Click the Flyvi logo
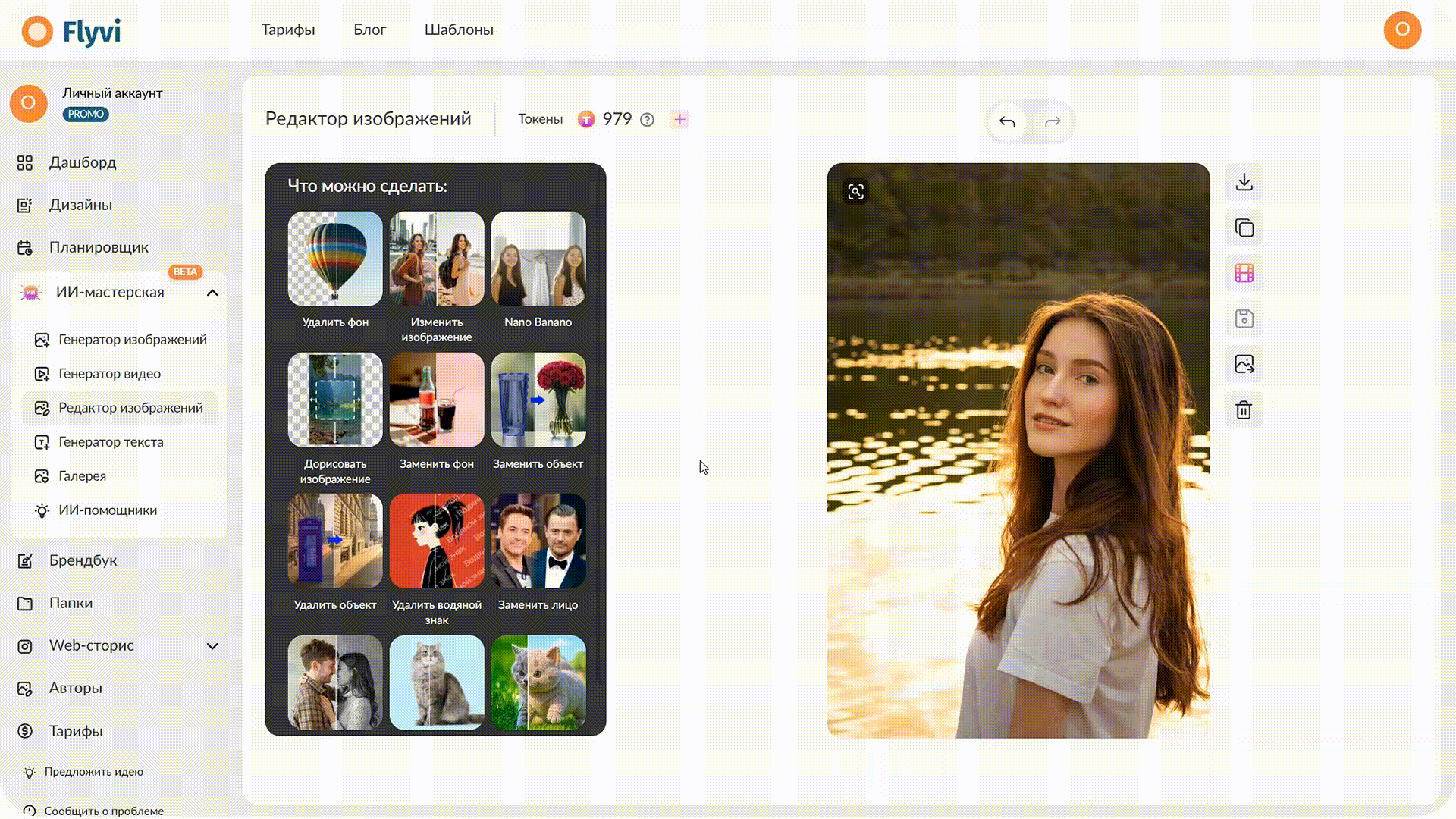The height and width of the screenshot is (819, 1456). point(71,31)
